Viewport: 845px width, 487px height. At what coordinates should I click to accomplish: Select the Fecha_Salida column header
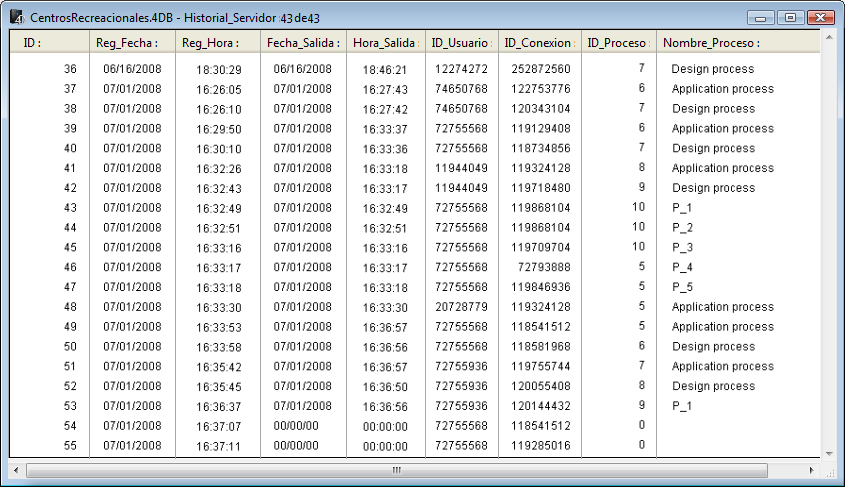(x=303, y=43)
